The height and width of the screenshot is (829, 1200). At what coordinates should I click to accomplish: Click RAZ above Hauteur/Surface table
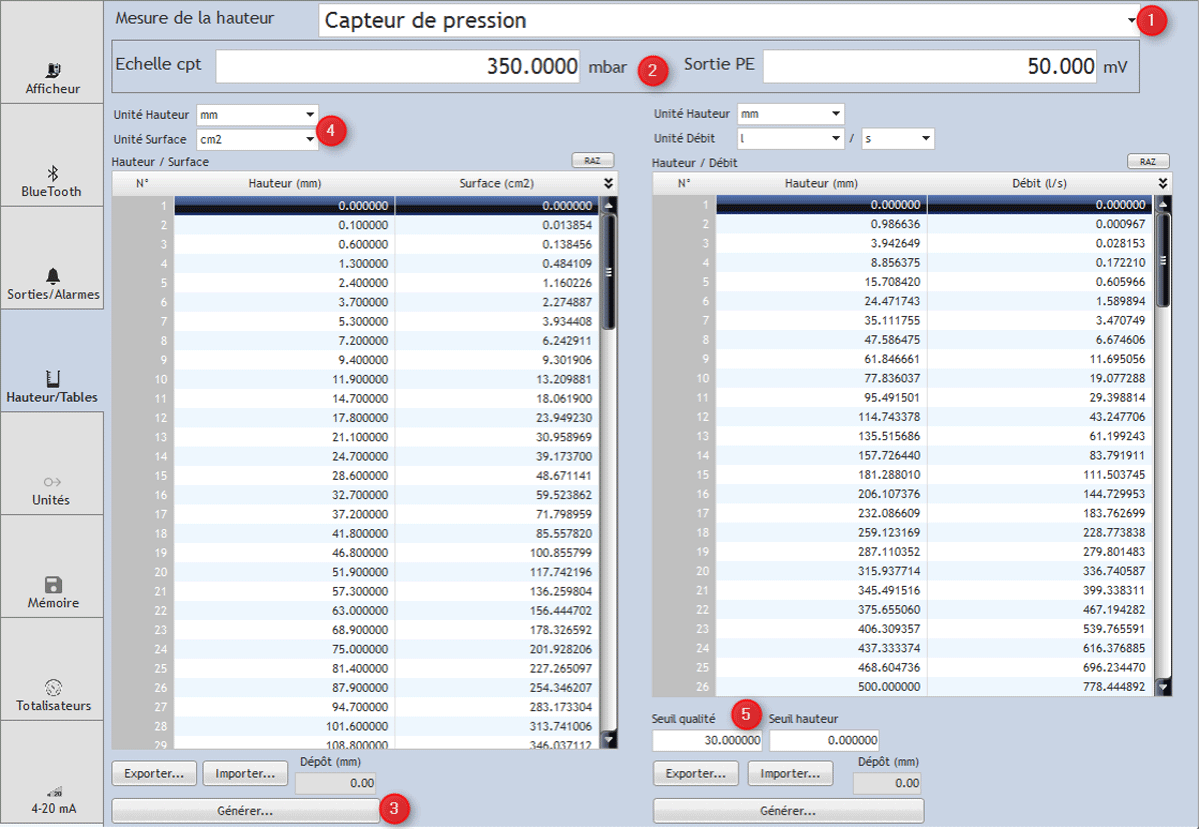coord(592,160)
